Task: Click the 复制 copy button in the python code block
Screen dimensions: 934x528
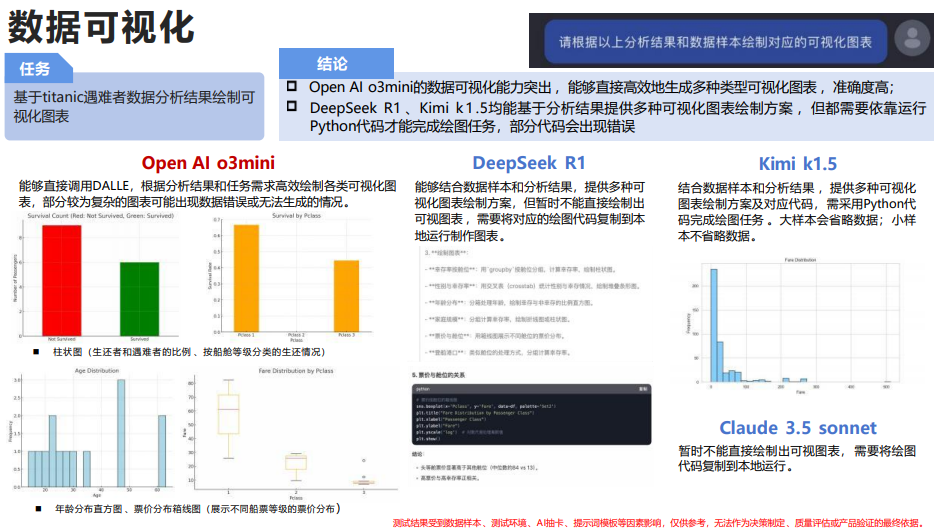Action: point(643,389)
